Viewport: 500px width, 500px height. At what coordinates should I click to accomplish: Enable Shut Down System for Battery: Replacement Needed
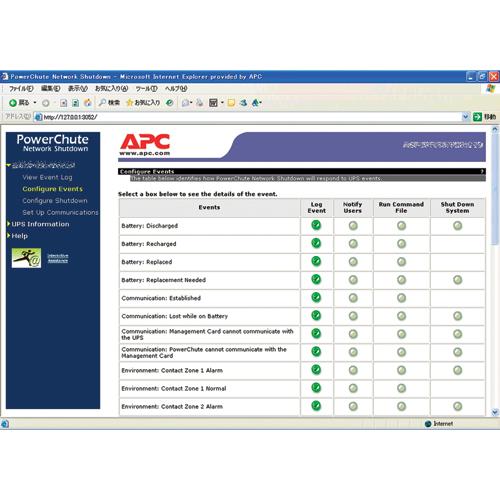458,280
